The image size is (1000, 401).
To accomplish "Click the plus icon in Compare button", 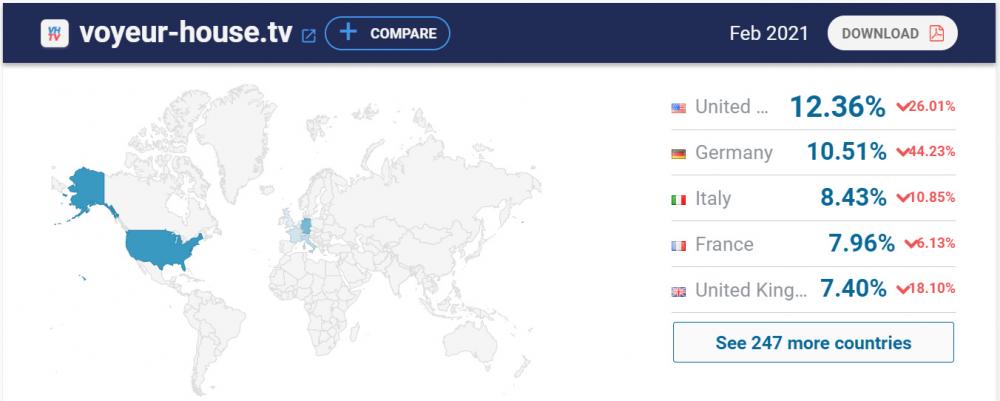I will [x=347, y=33].
